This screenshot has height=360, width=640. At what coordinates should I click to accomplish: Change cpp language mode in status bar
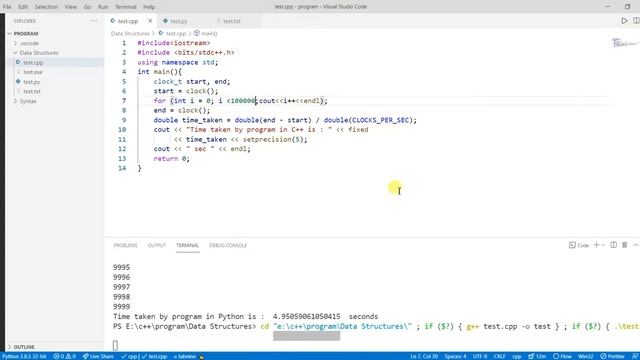click(x=517, y=356)
